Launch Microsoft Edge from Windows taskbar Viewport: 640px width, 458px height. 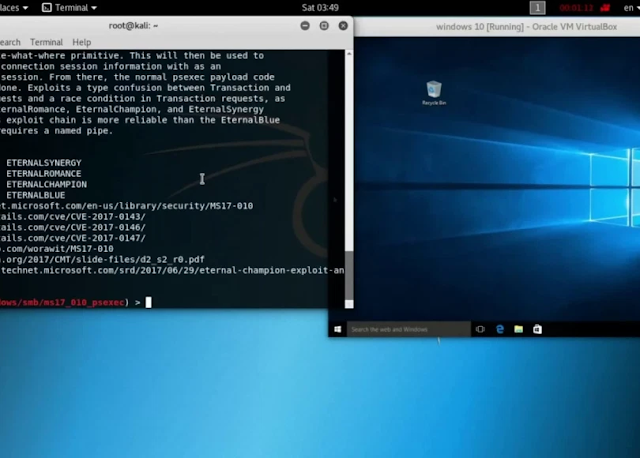pos(500,329)
